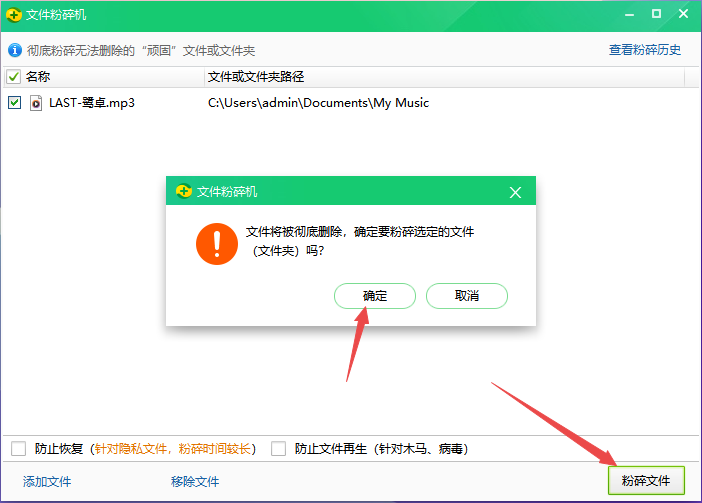The height and width of the screenshot is (503, 702).
Task: Confirm shredding with the 确定 button
Action: click(x=374, y=296)
